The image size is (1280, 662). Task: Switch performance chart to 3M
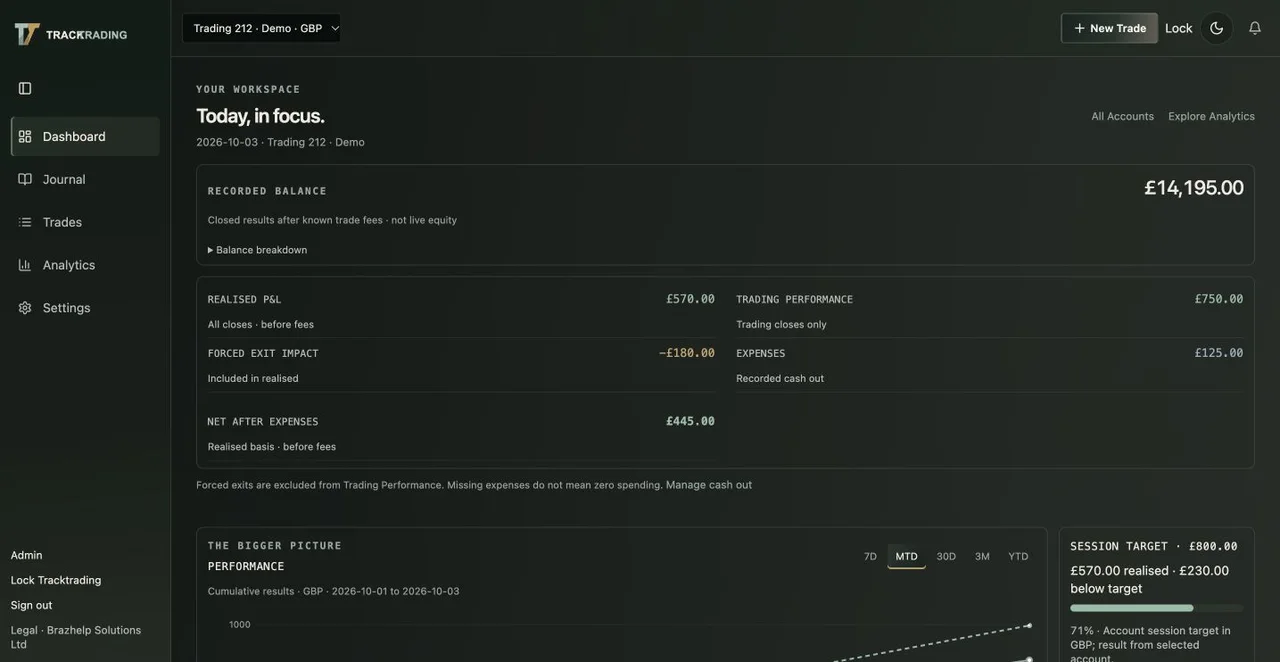tap(982, 556)
